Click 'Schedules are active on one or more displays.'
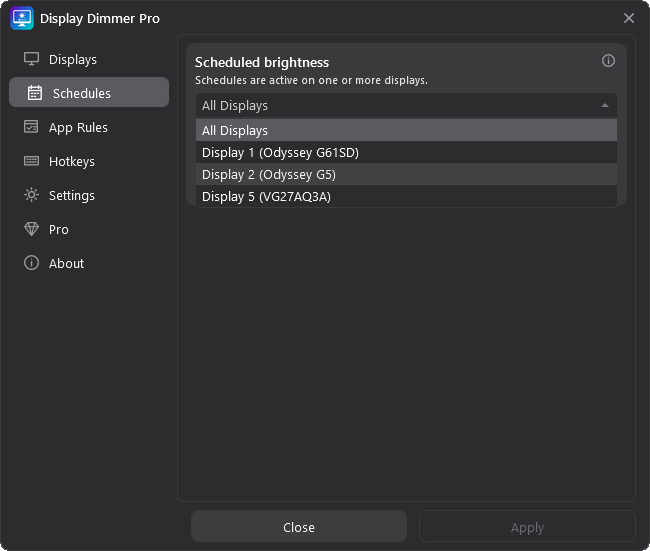Screen dimensions: 650x551 (x=311, y=80)
